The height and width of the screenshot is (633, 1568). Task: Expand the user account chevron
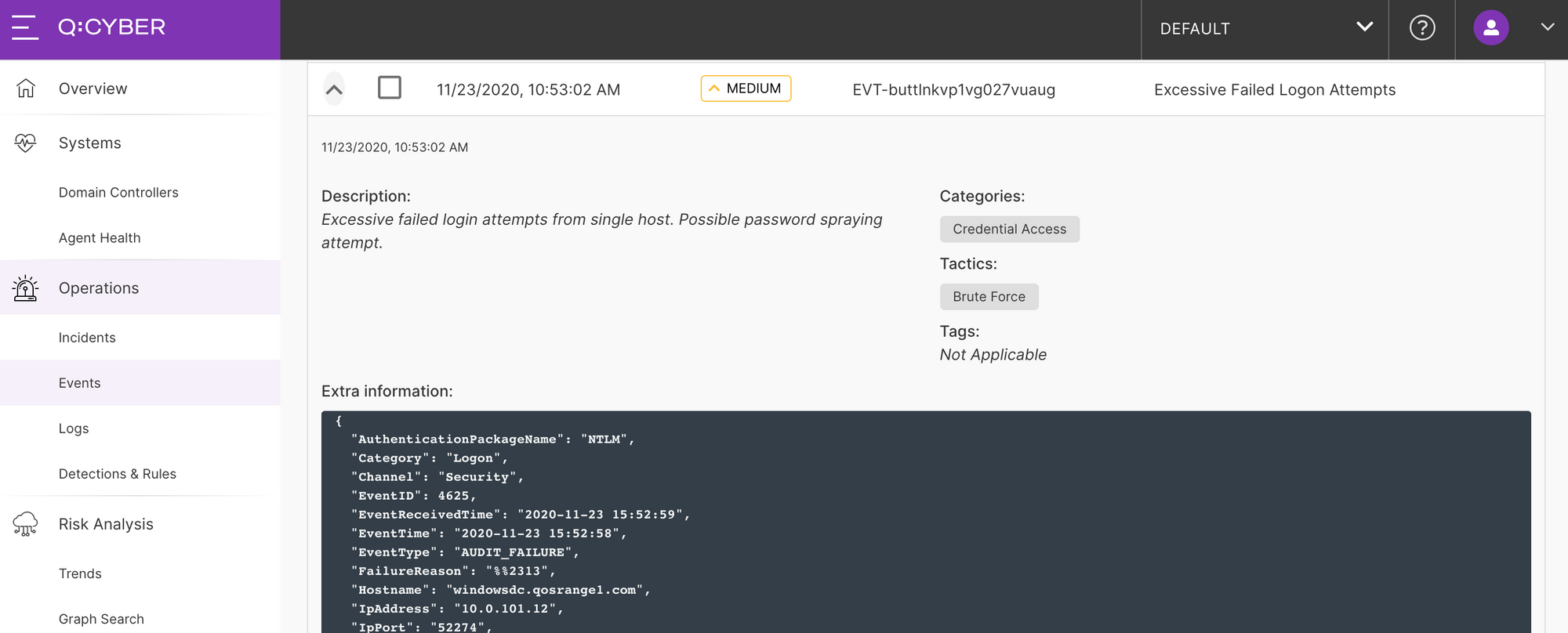tap(1547, 27)
